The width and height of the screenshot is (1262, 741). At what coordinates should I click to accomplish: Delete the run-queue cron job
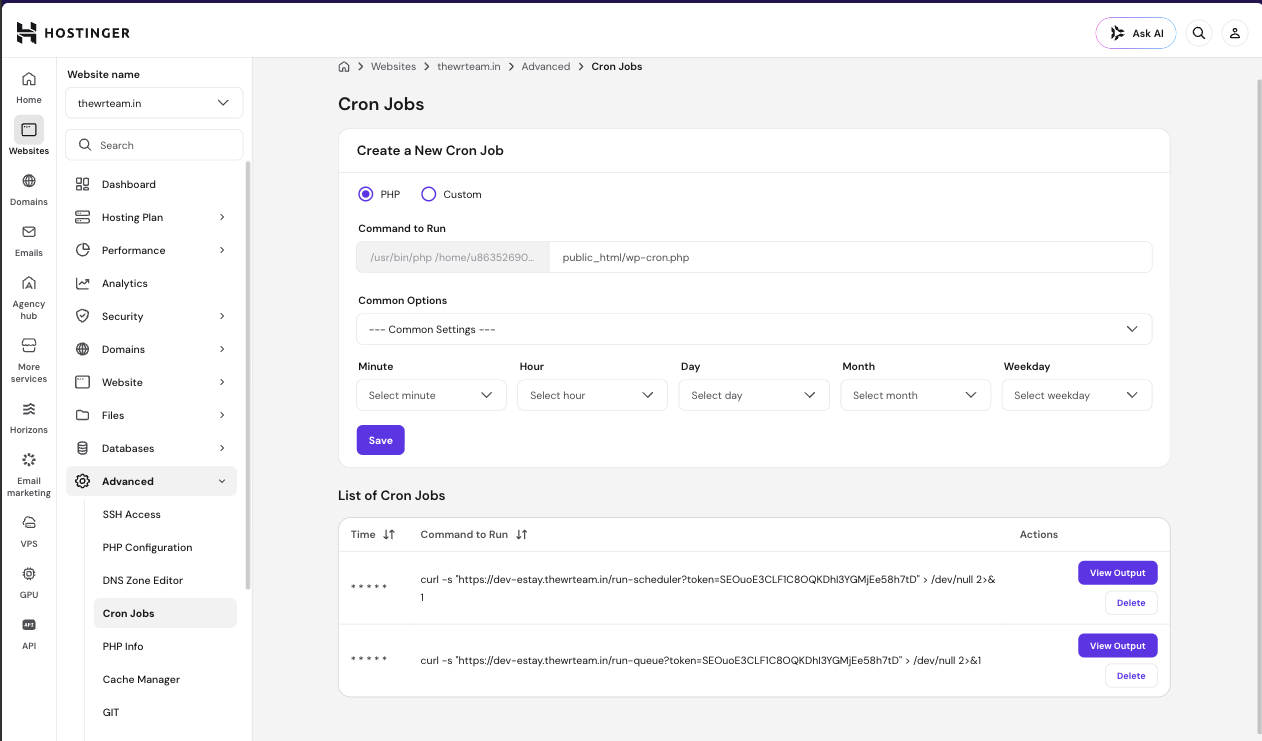[x=1131, y=676]
